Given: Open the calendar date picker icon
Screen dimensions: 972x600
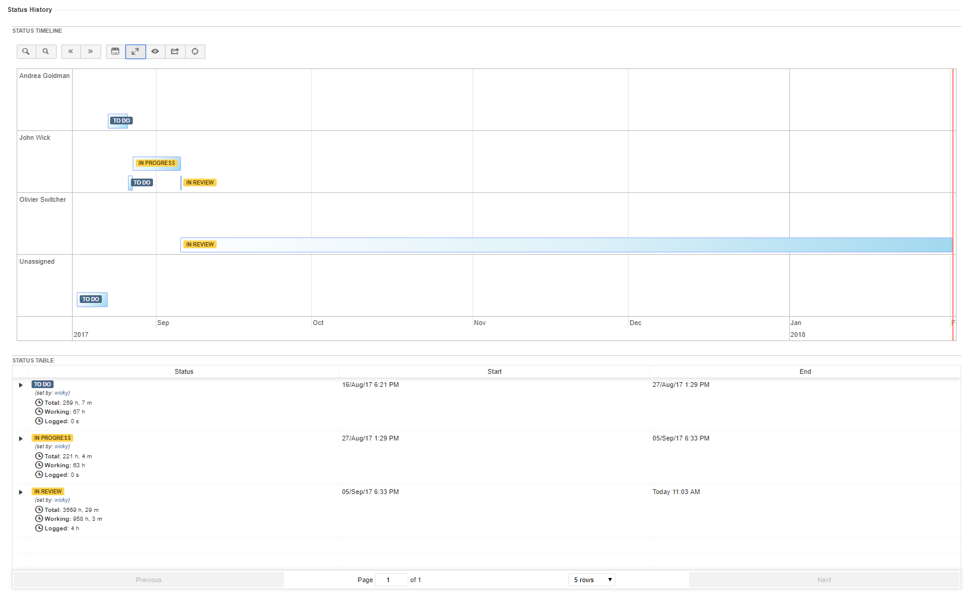Looking at the screenshot, I should pos(115,52).
